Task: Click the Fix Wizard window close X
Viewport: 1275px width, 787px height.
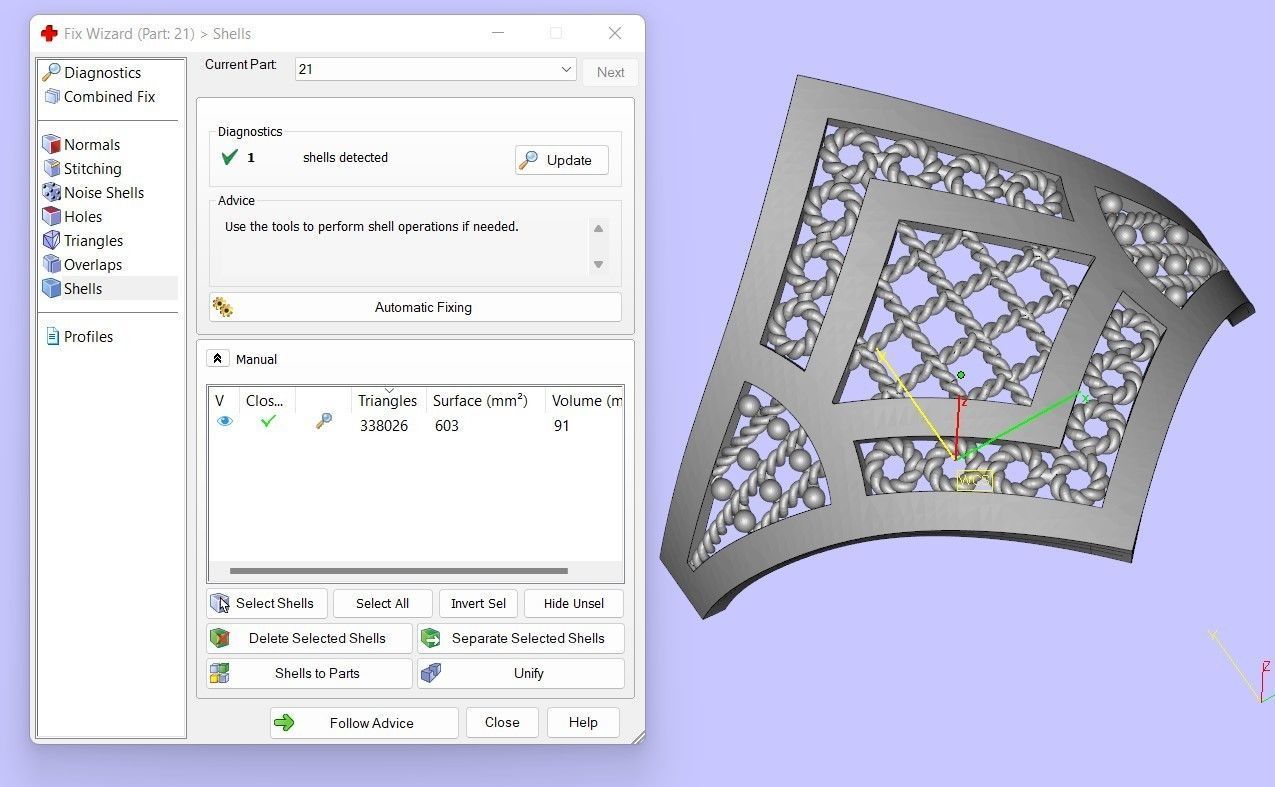Action: pyautogui.click(x=615, y=33)
